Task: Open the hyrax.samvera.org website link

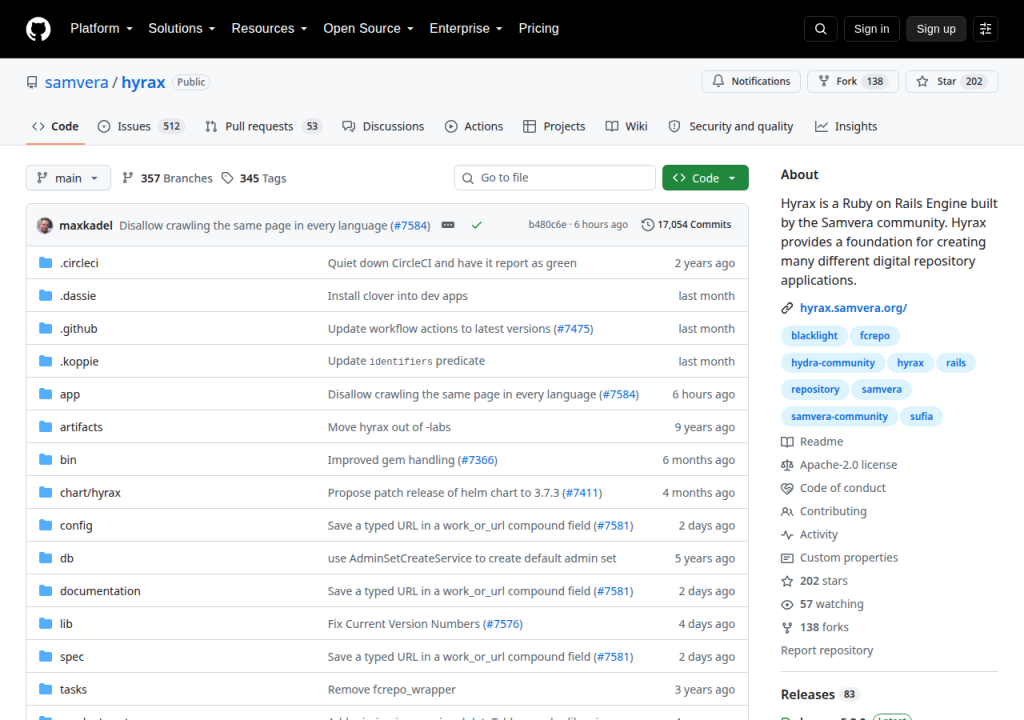Action: tap(853, 308)
